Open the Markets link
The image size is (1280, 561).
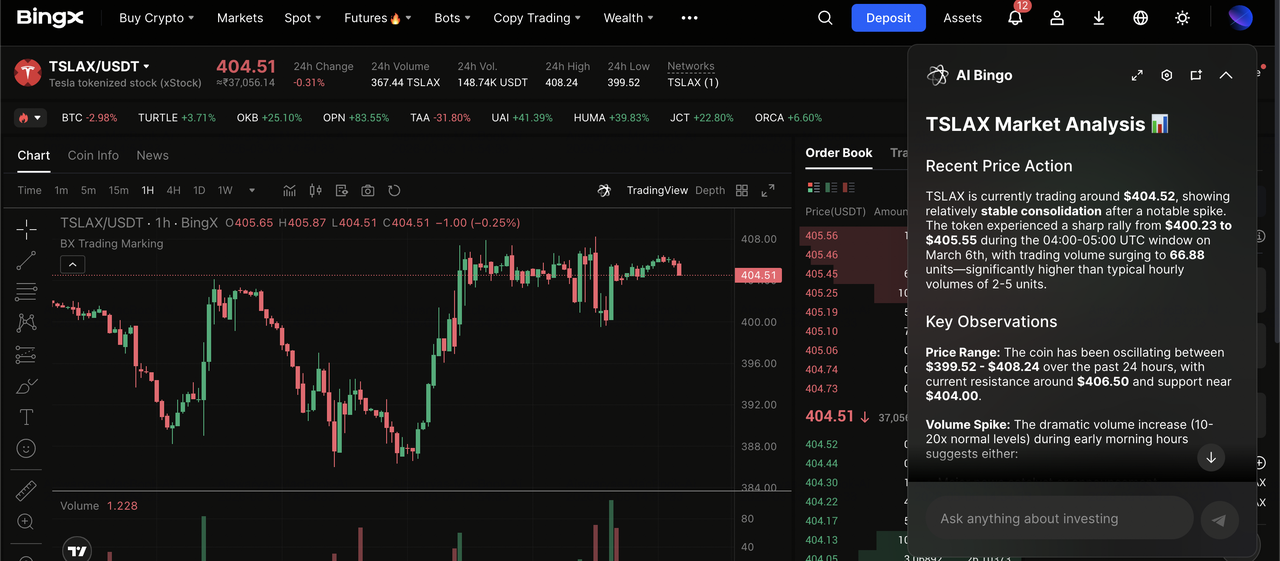pyautogui.click(x=240, y=18)
